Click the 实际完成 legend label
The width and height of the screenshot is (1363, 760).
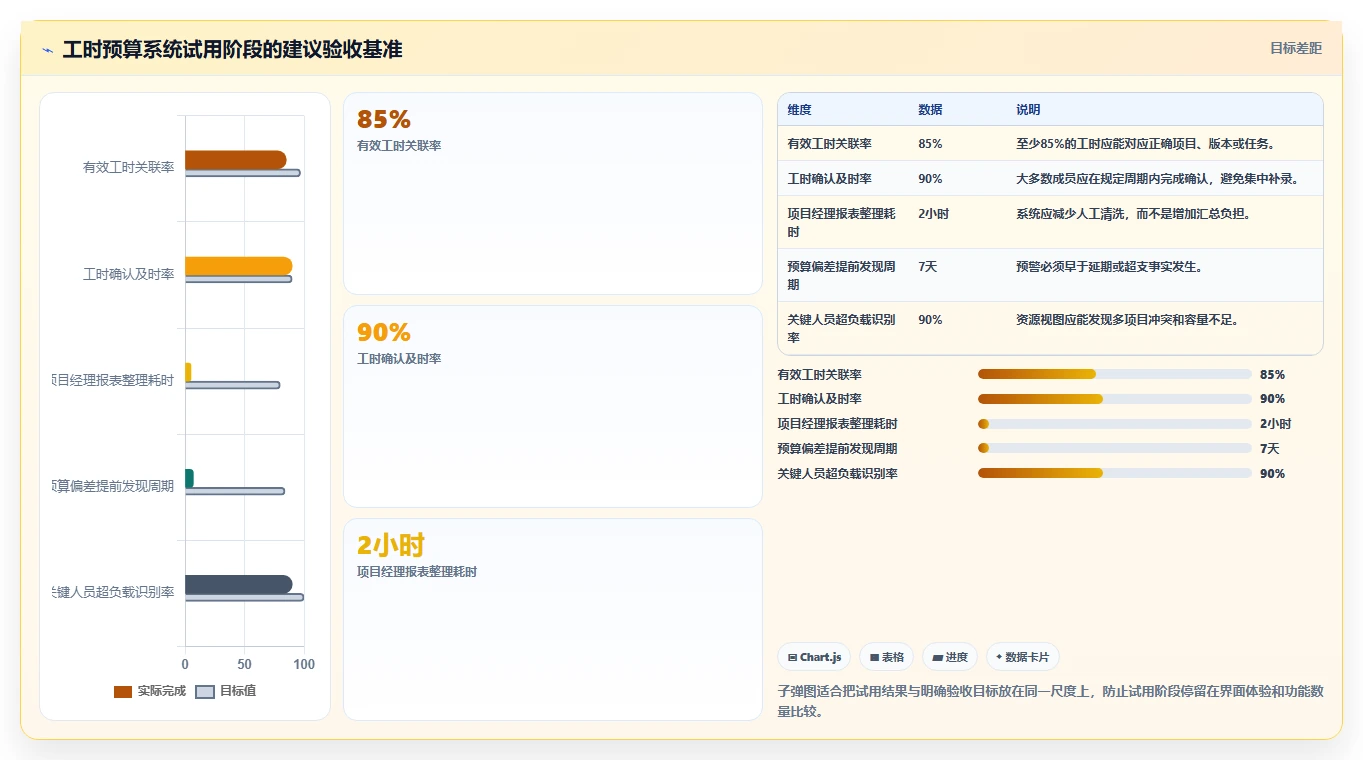[162, 691]
